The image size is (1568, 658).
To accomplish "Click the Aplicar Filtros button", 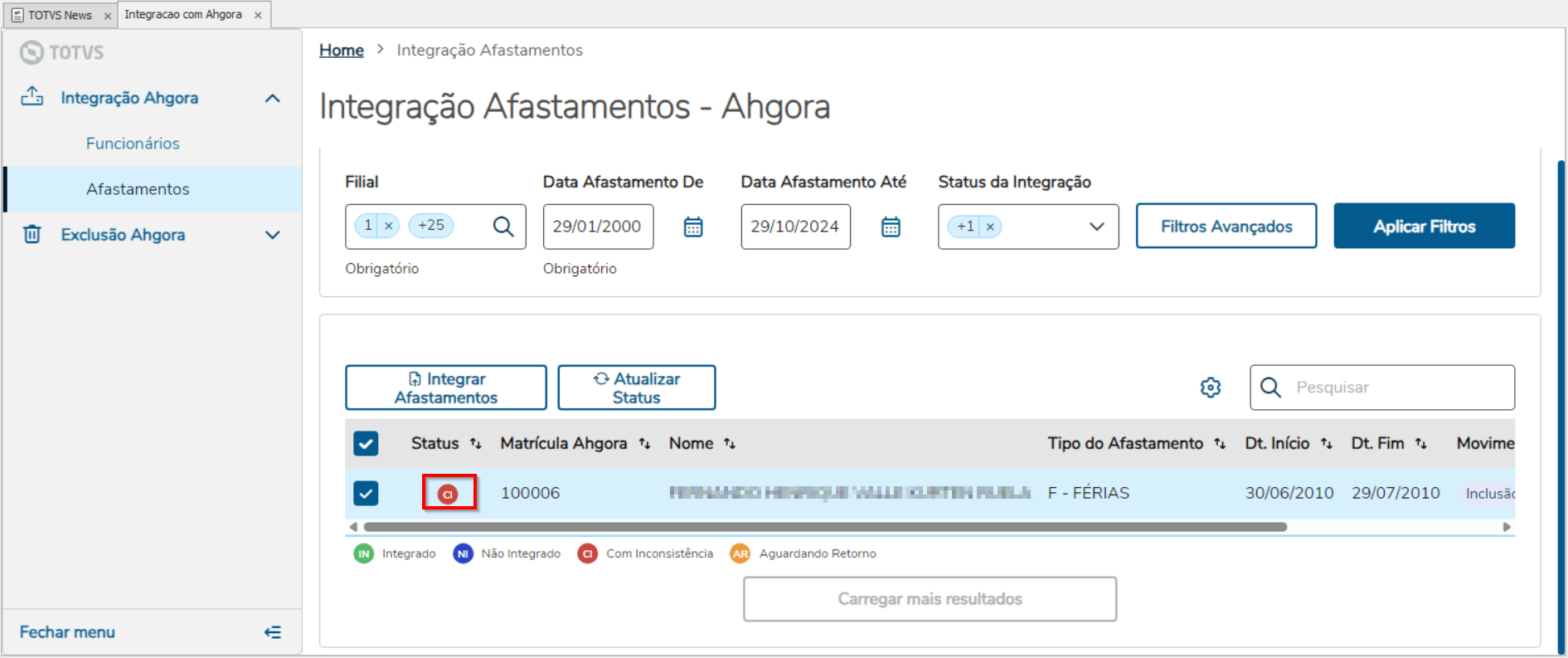I will tap(1424, 226).
